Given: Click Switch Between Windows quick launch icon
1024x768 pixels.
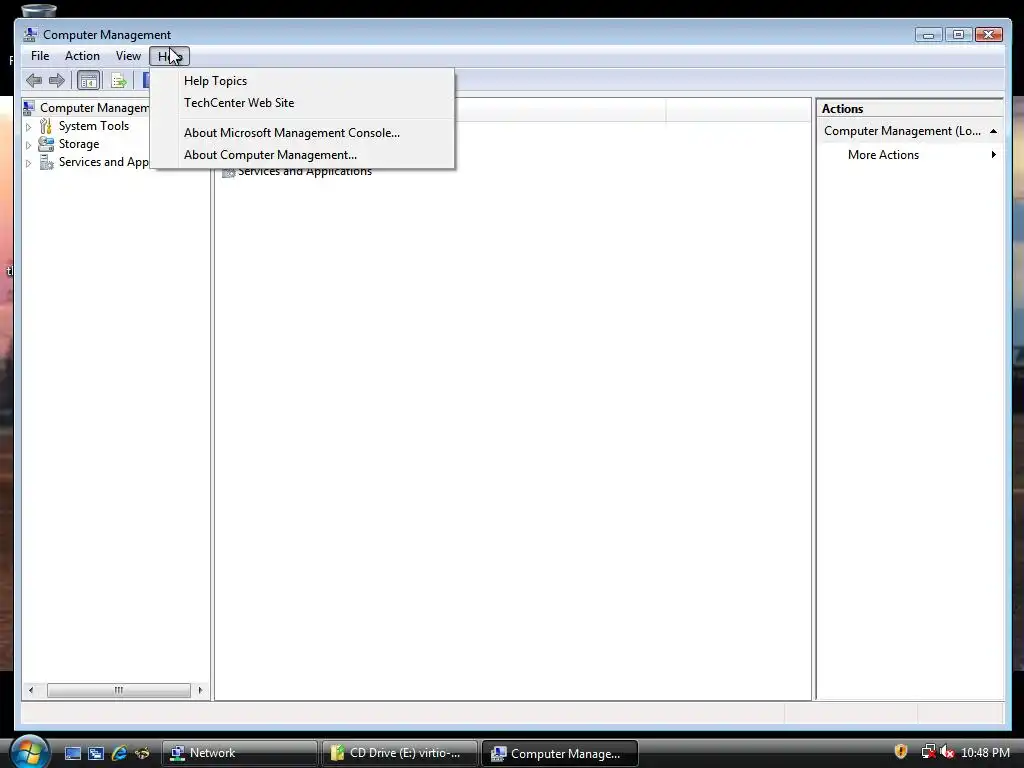Looking at the screenshot, I should pyautogui.click(x=96, y=753).
